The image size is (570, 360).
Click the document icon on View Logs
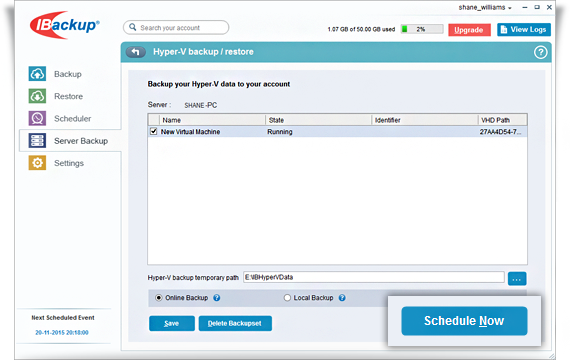coord(504,29)
